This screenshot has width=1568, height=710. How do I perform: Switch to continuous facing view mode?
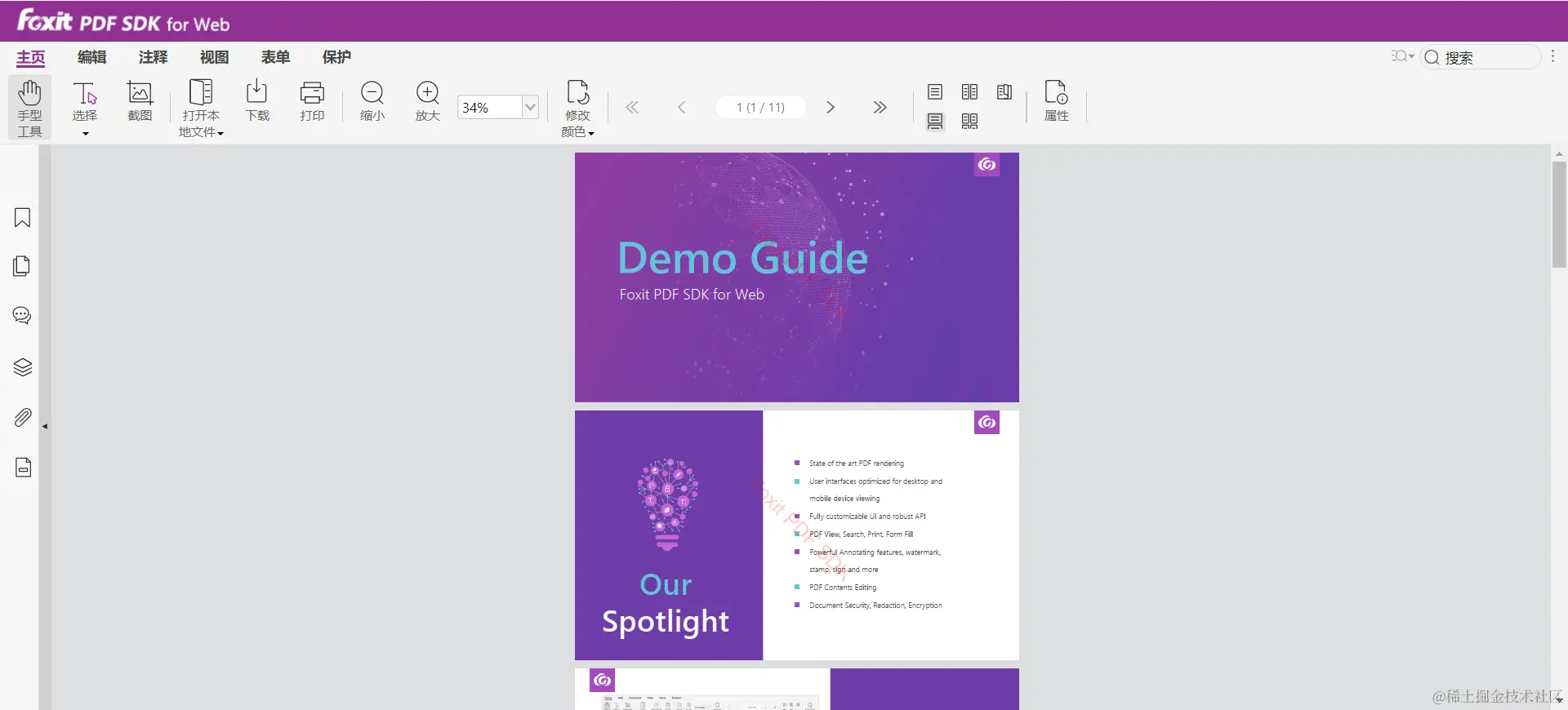[969, 122]
